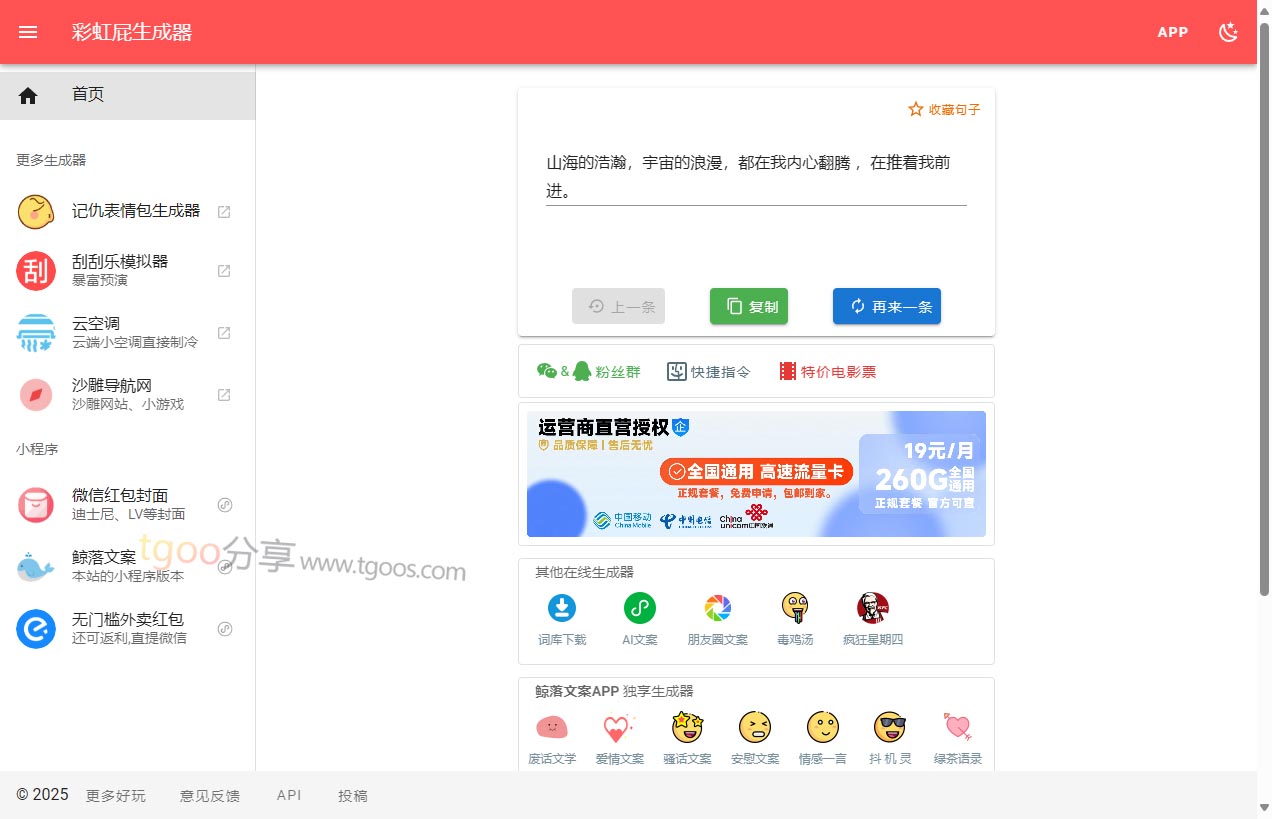The image size is (1272, 819).
Task: Click the 云空调 air conditioner icon
Action: [x=36, y=333]
